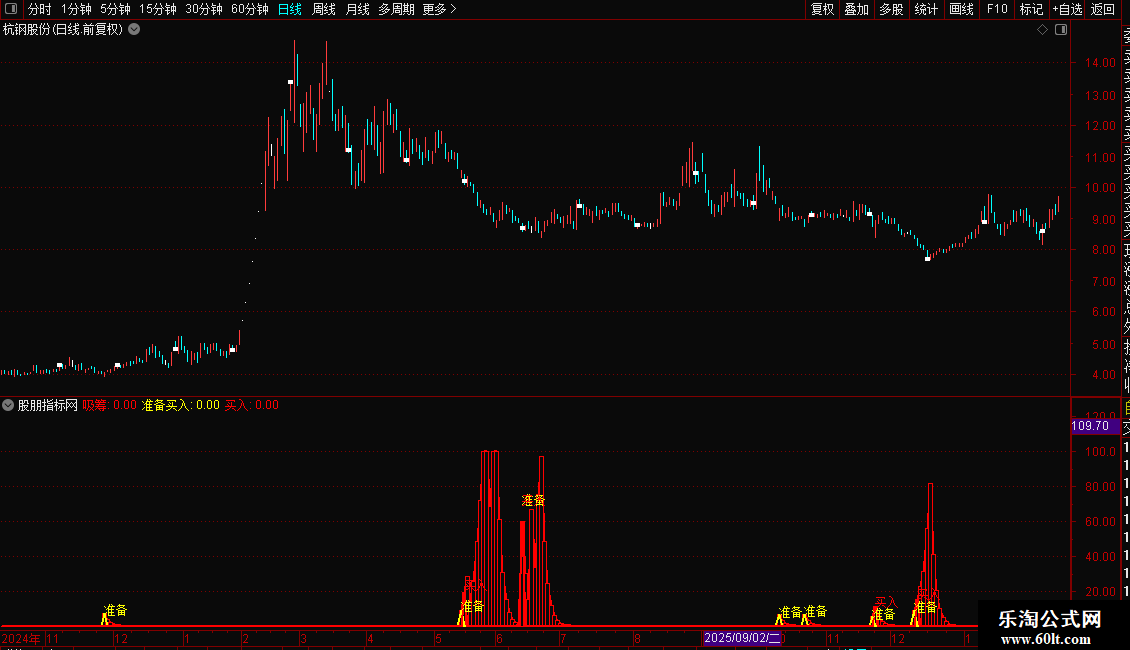Click the 2024年 label on time axis
Viewport: 1130px width, 650px height.
pyautogui.click(x=21, y=638)
